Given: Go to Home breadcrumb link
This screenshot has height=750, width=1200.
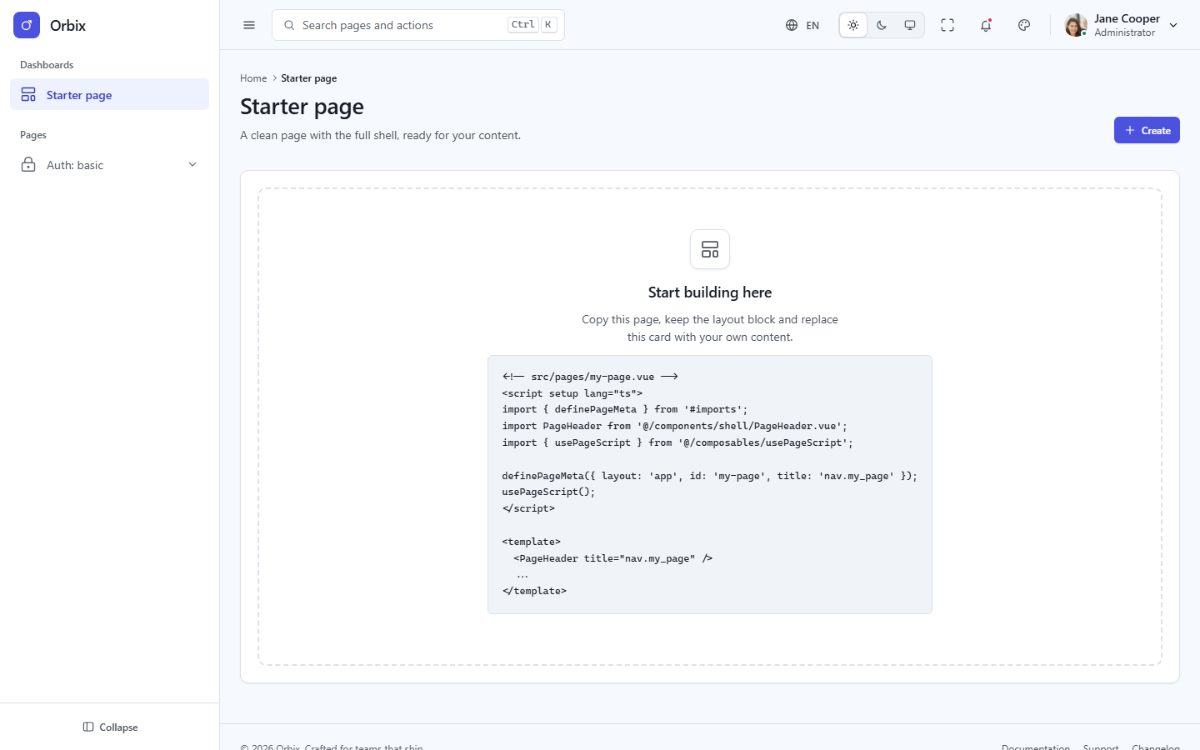Looking at the screenshot, I should click(253, 78).
